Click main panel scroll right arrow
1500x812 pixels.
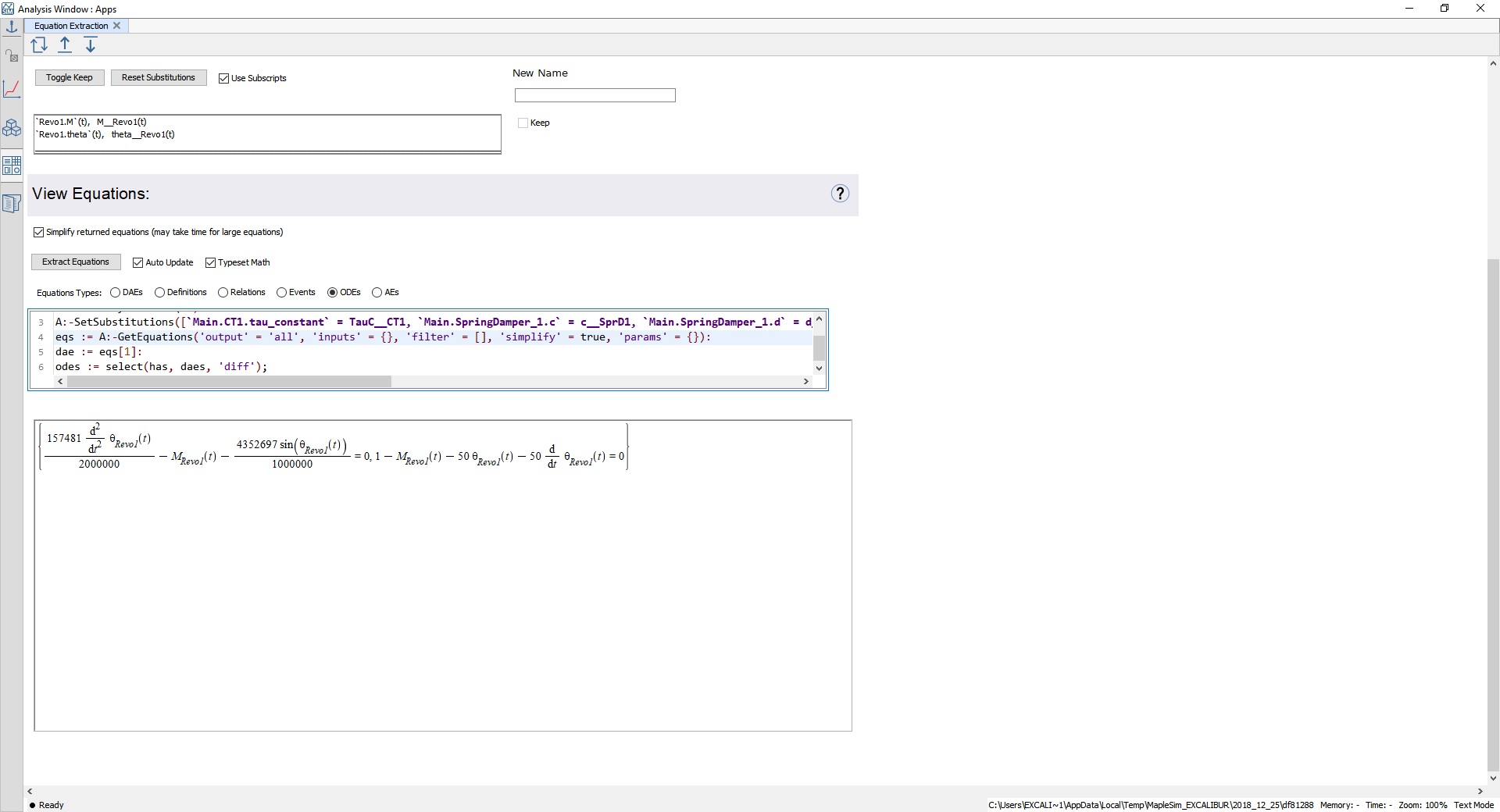[1480, 792]
